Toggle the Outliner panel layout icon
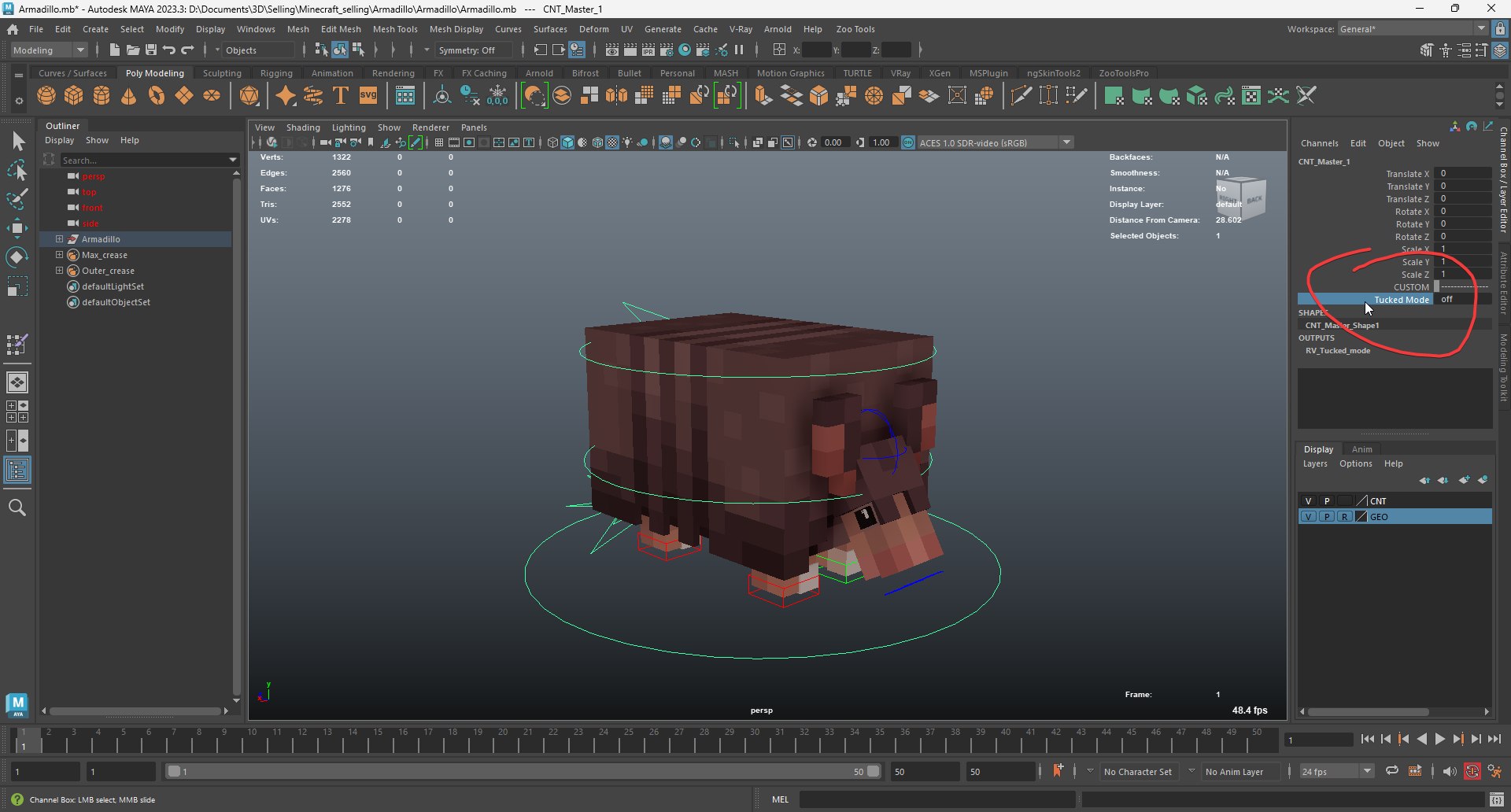The width and height of the screenshot is (1511, 812). pyautogui.click(x=17, y=471)
